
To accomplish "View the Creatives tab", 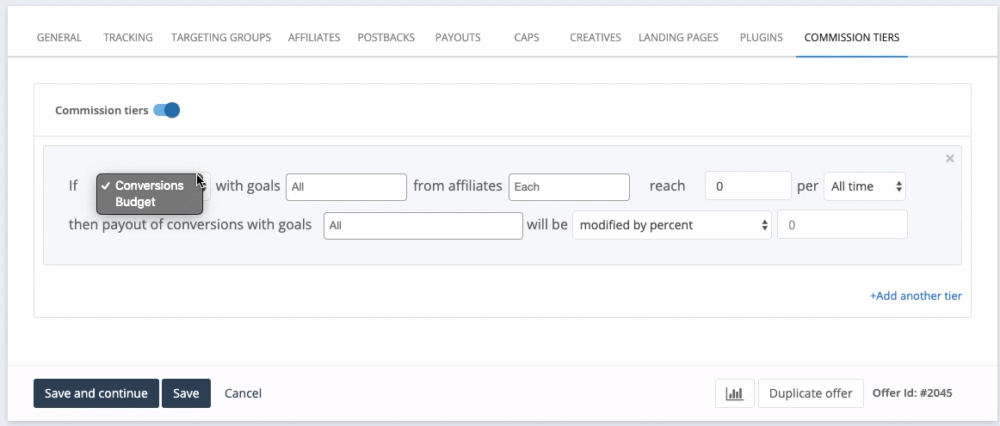I will (x=596, y=38).
